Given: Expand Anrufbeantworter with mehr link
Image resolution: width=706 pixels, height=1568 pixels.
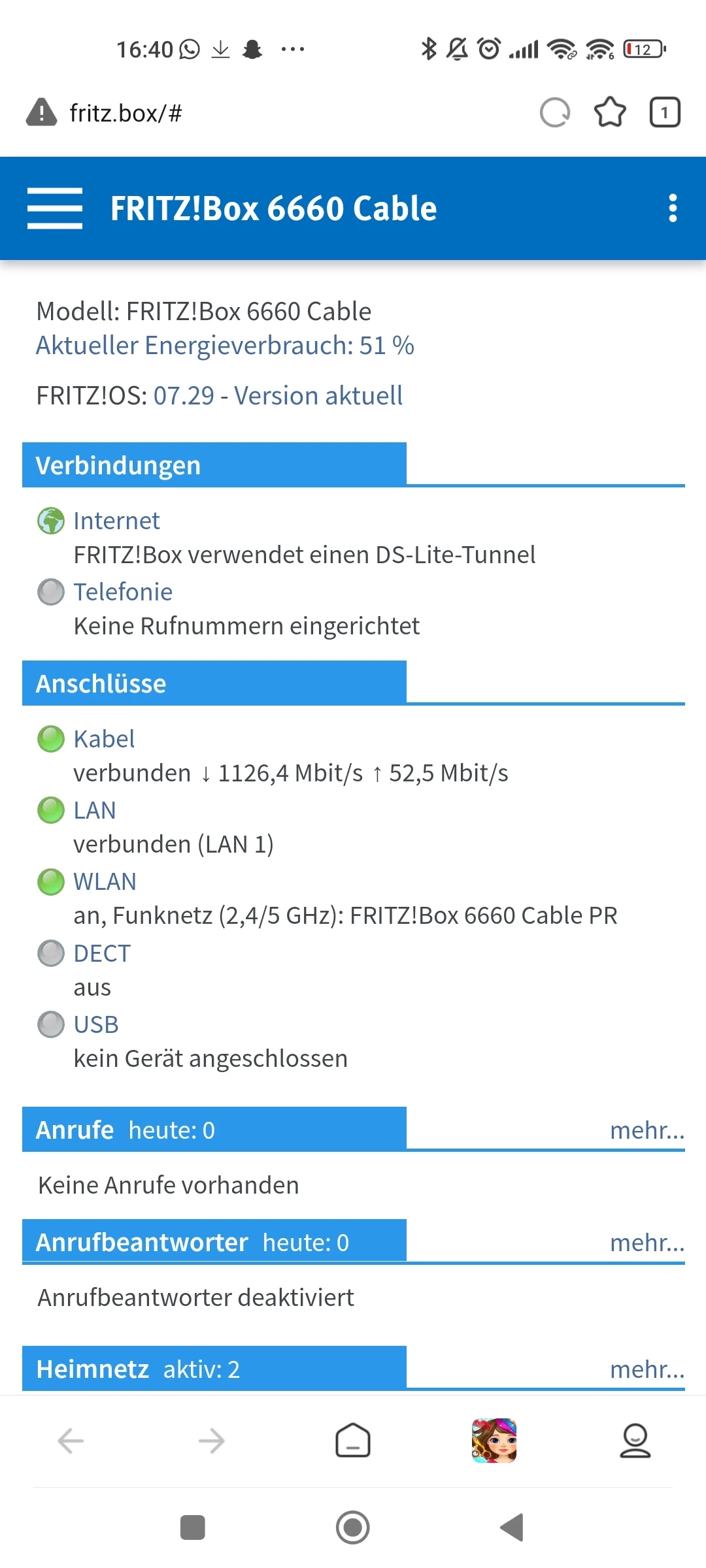Looking at the screenshot, I should (x=647, y=1243).
